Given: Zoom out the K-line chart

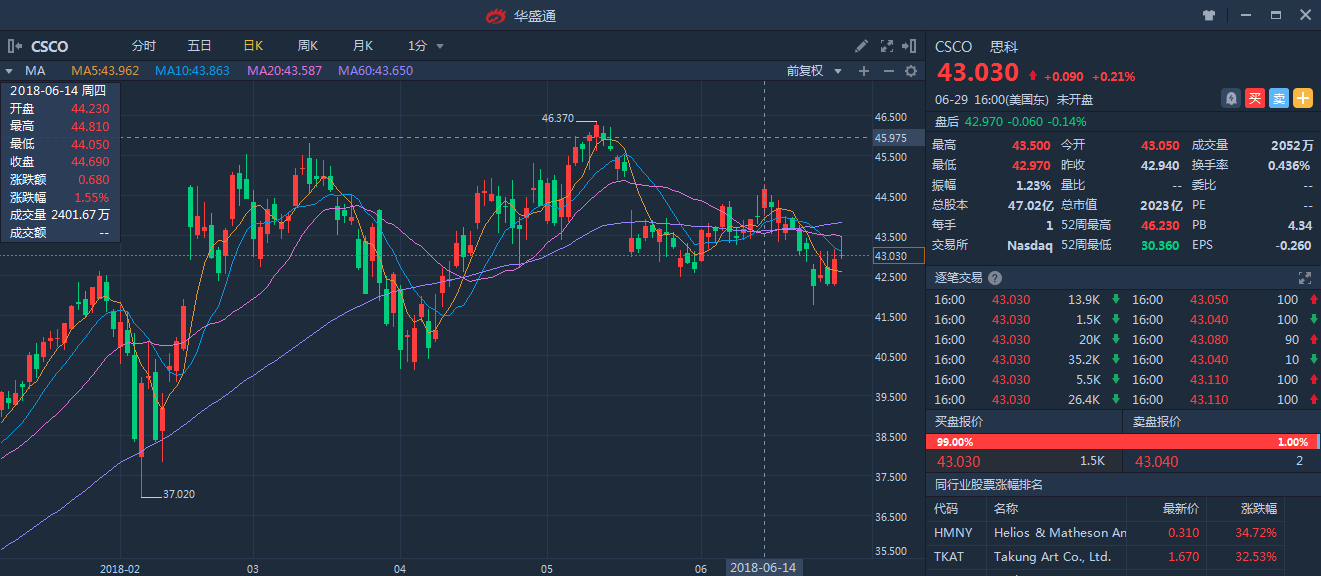Looking at the screenshot, I should tap(888, 71).
